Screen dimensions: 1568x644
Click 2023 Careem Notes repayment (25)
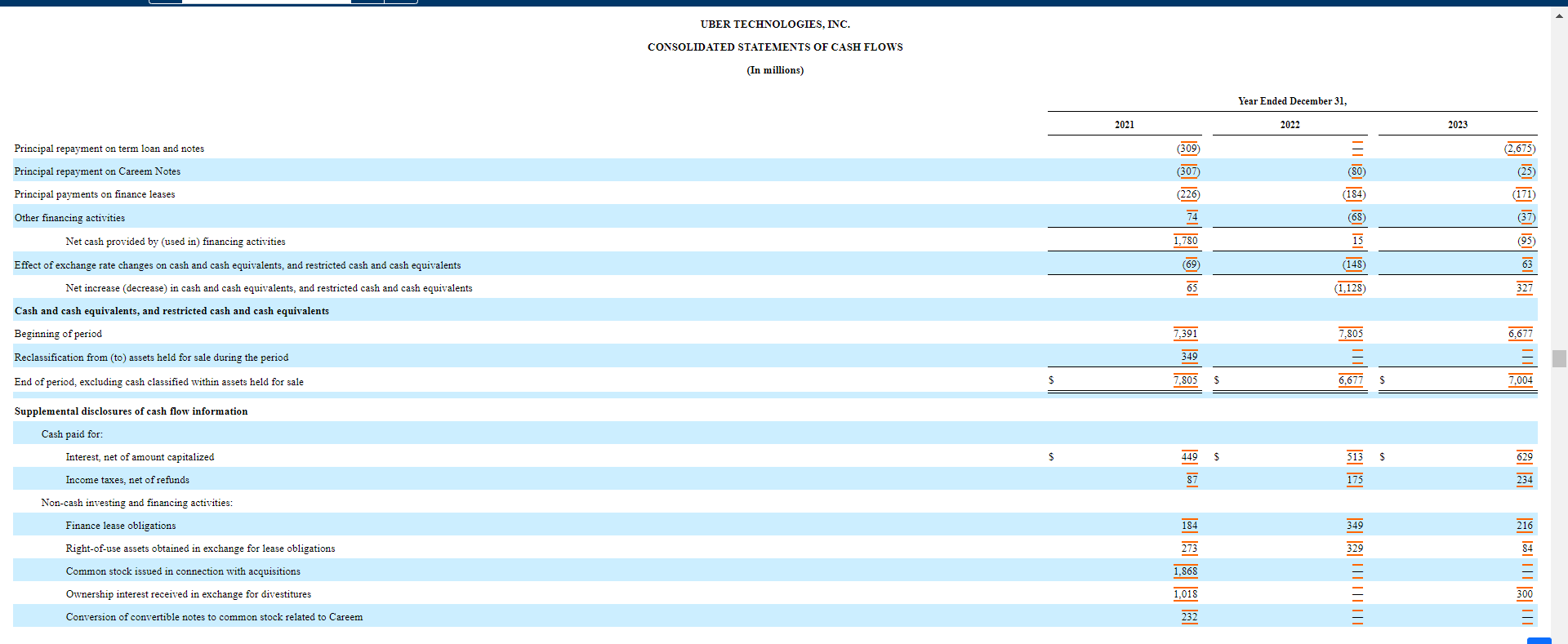pyautogui.click(x=1526, y=171)
